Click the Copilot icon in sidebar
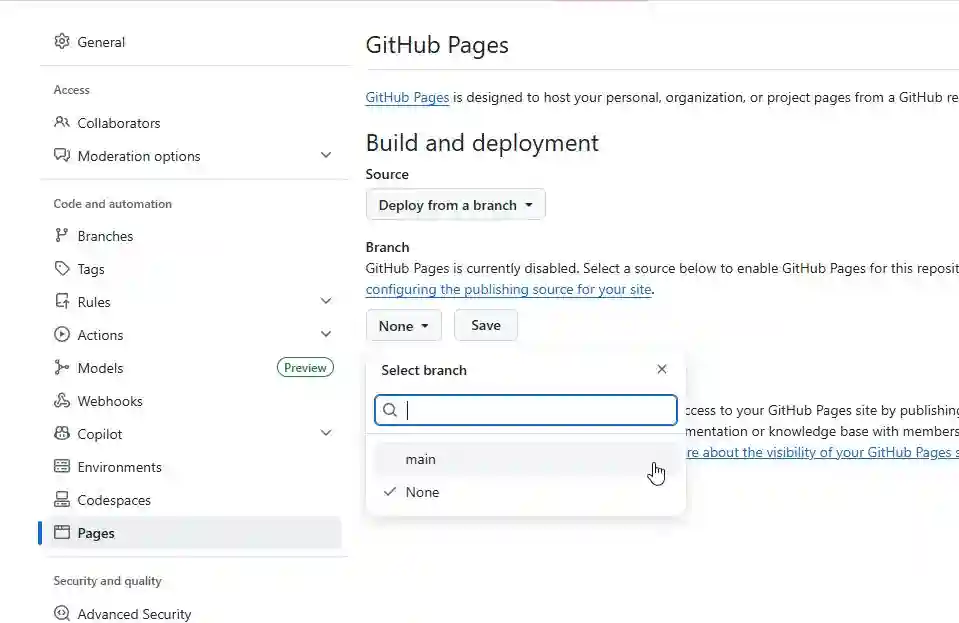 click(62, 433)
